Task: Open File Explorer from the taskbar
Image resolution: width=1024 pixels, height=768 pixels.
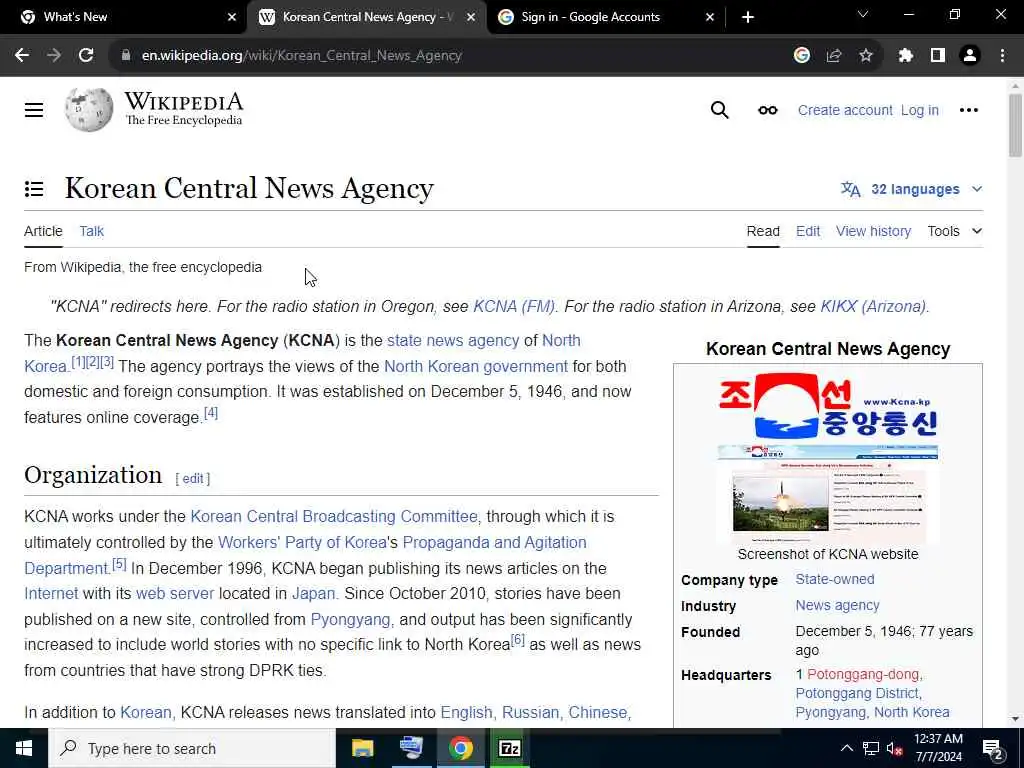Action: coord(362,748)
